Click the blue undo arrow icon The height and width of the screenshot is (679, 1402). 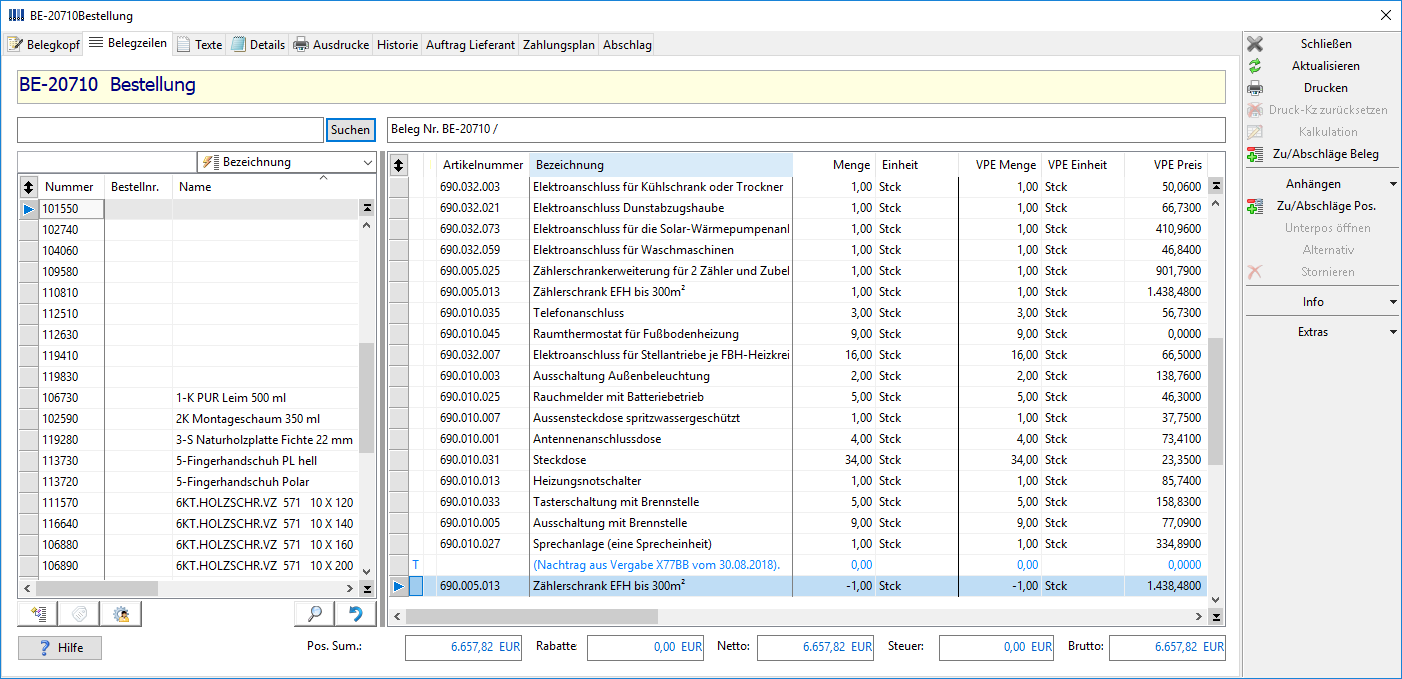[x=356, y=614]
